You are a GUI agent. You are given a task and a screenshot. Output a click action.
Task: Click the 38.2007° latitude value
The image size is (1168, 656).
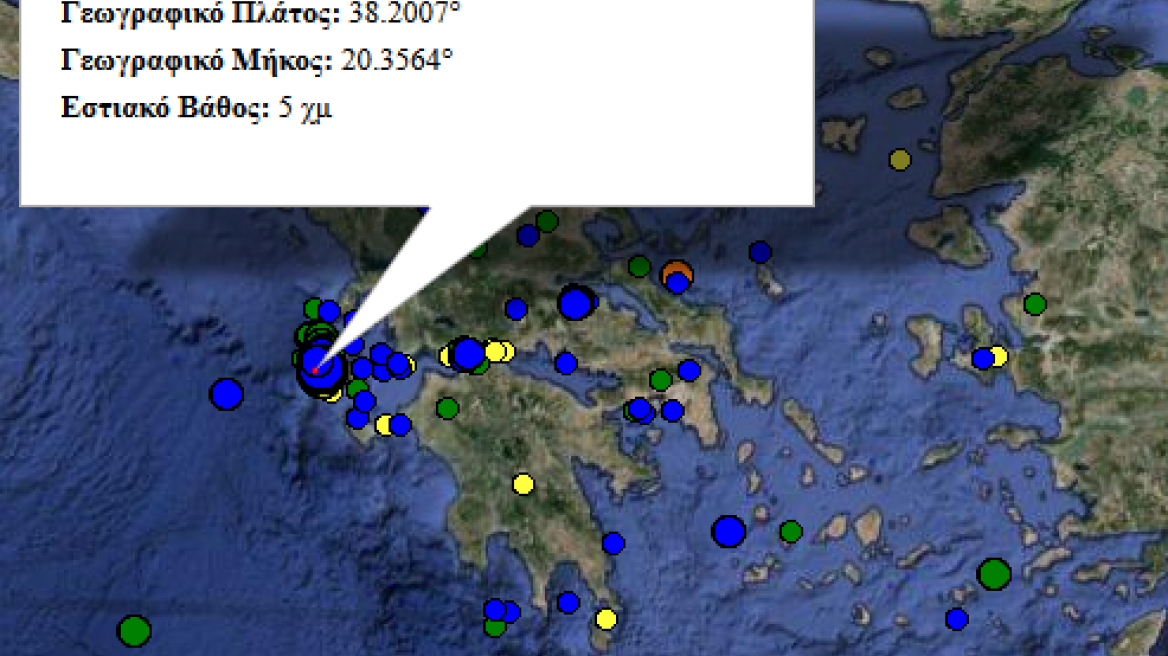[400, 15]
